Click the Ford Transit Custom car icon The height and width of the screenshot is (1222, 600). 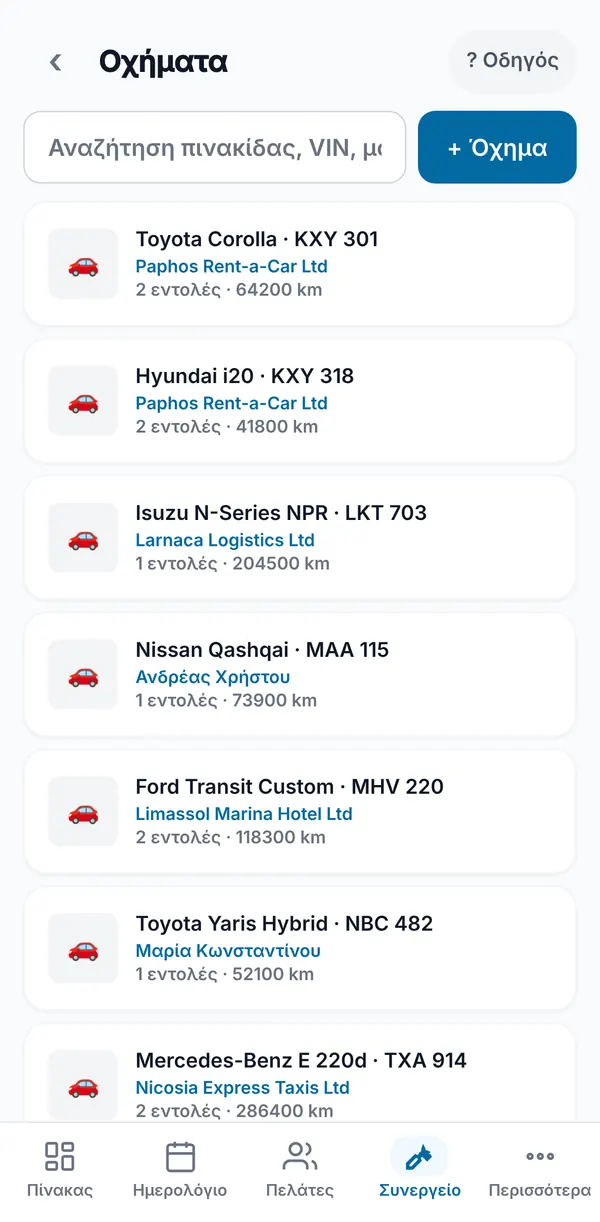coord(83,812)
